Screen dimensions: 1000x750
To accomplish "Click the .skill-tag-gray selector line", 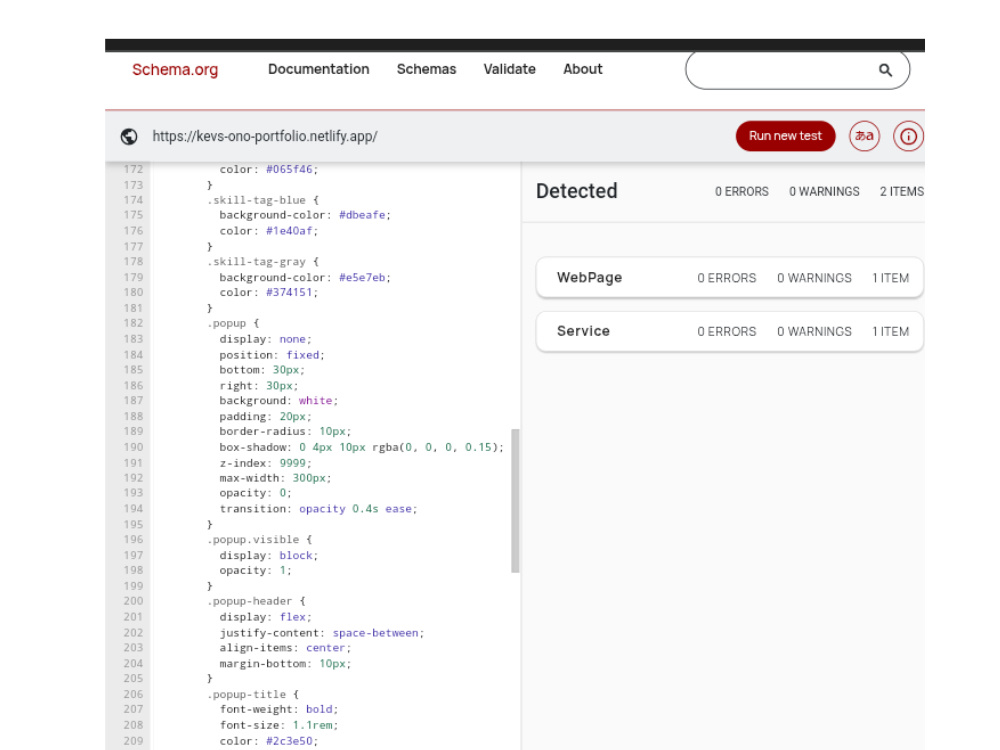I will [x=263, y=261].
